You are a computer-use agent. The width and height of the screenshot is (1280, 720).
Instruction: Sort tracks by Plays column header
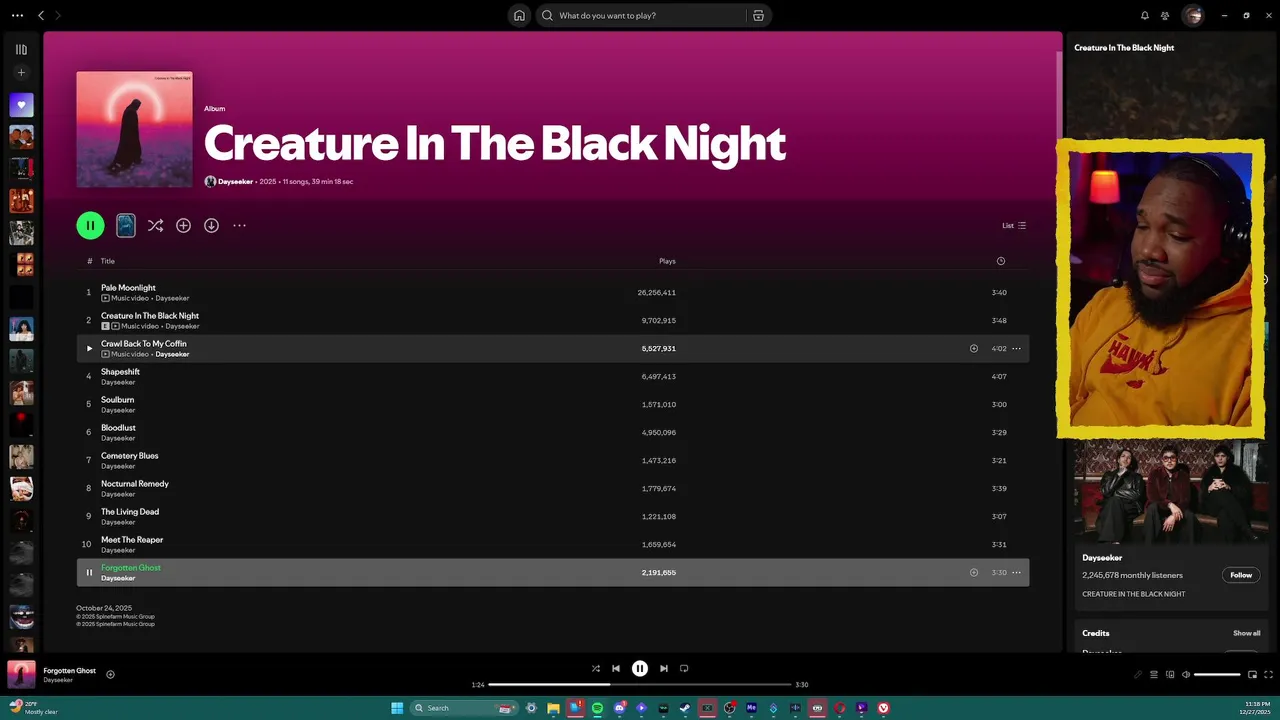tap(667, 261)
